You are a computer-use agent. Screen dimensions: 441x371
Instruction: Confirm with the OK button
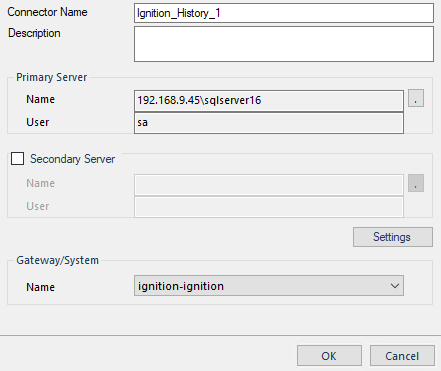click(x=329, y=356)
